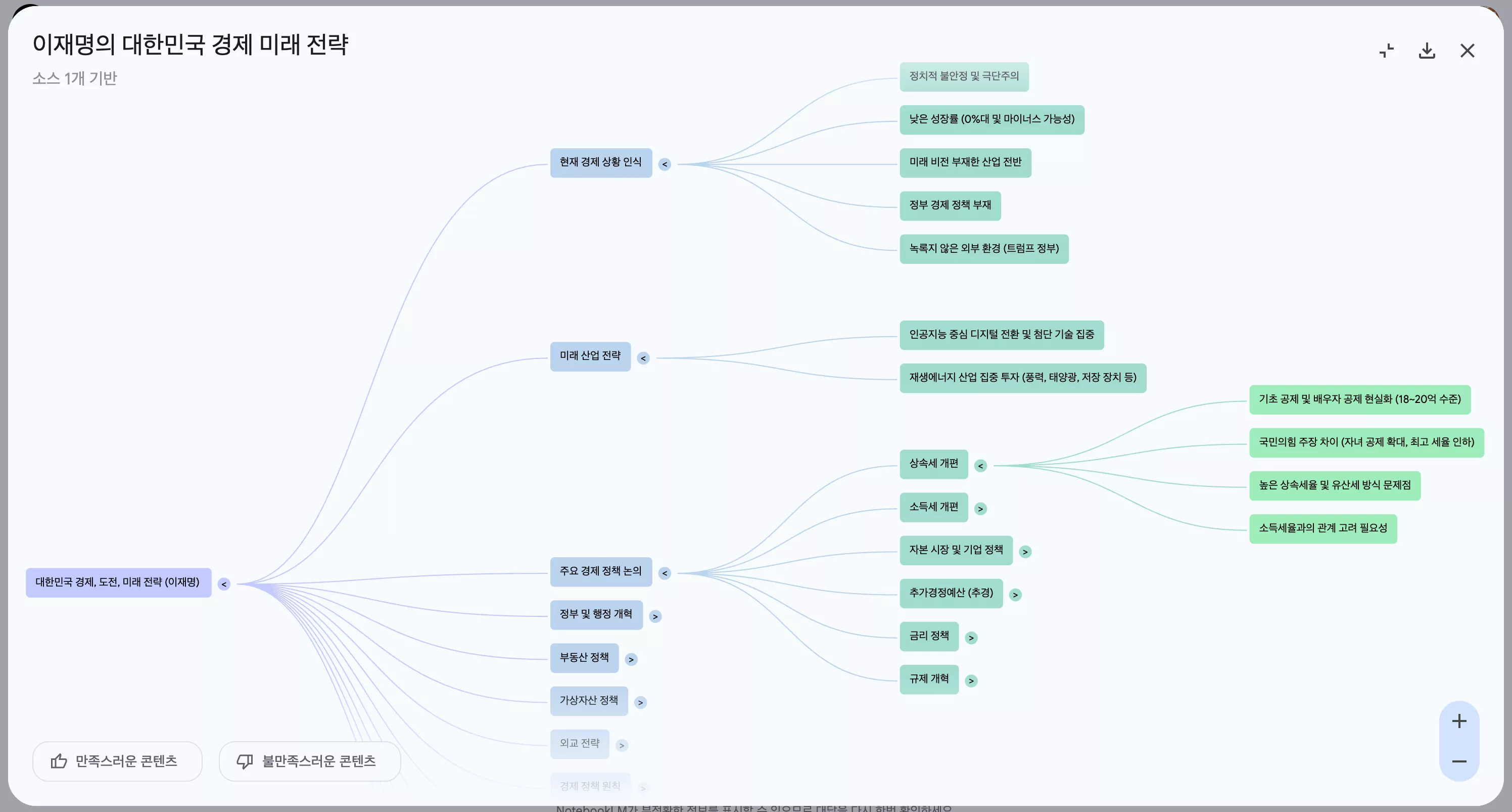Open the 기초 공제 및 배우자 공제 현실화 node

click(1359, 399)
